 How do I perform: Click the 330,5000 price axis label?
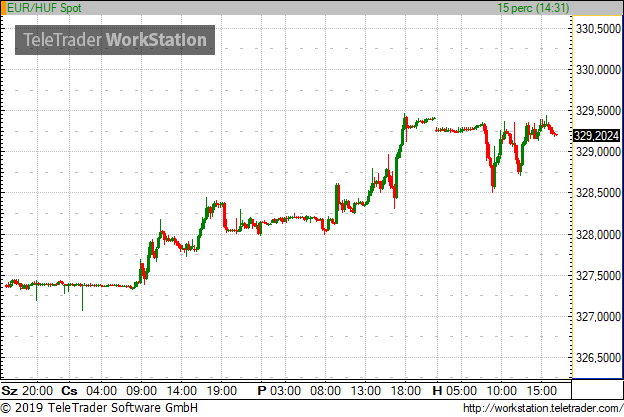coord(598,29)
